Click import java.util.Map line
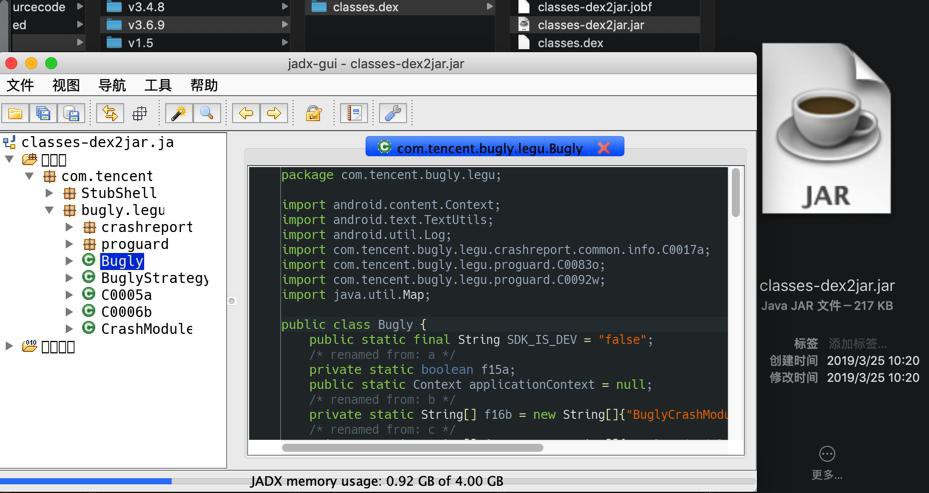 coord(355,294)
